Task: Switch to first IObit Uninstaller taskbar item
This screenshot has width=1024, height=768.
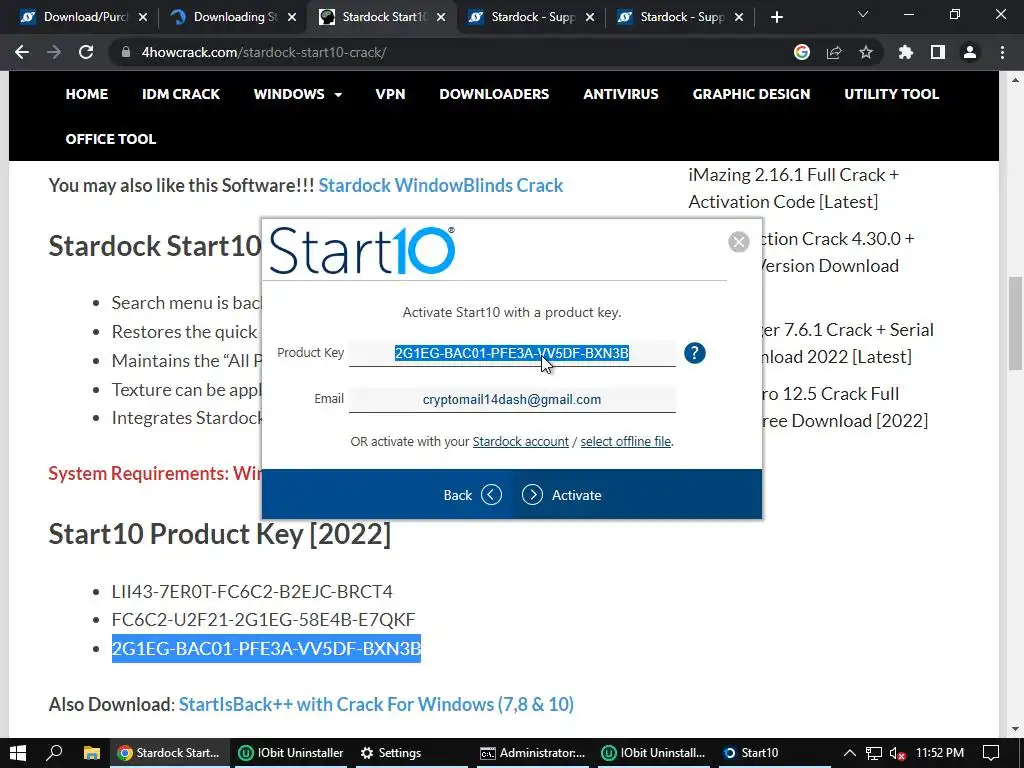Action: coord(291,753)
